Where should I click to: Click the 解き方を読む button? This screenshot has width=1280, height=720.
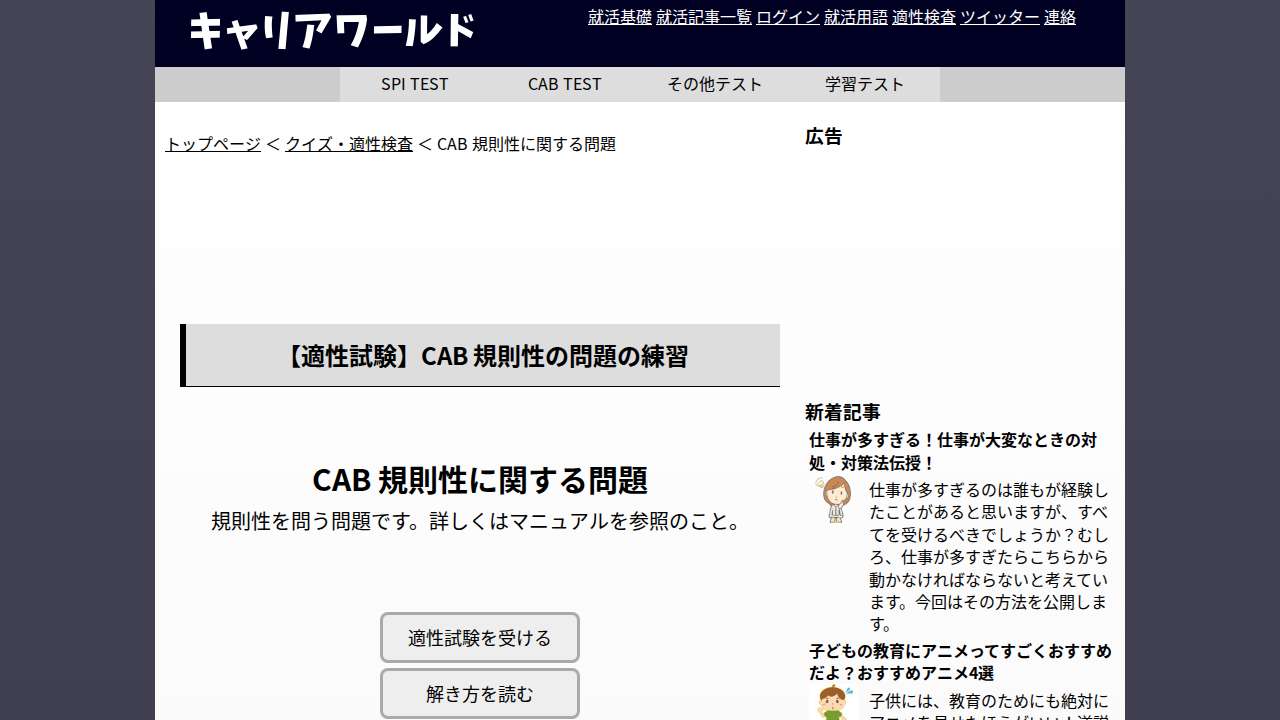pos(480,694)
